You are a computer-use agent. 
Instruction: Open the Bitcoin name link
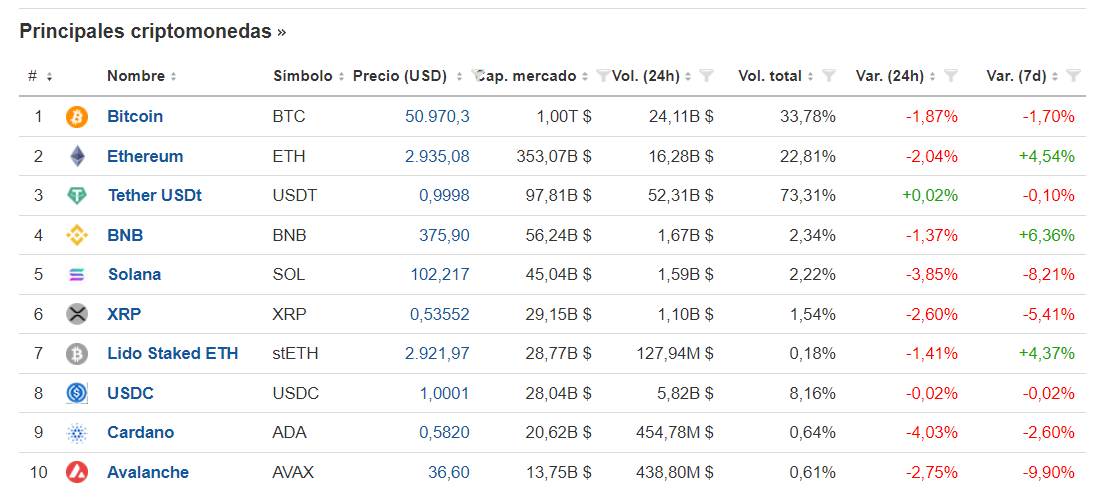(x=135, y=116)
